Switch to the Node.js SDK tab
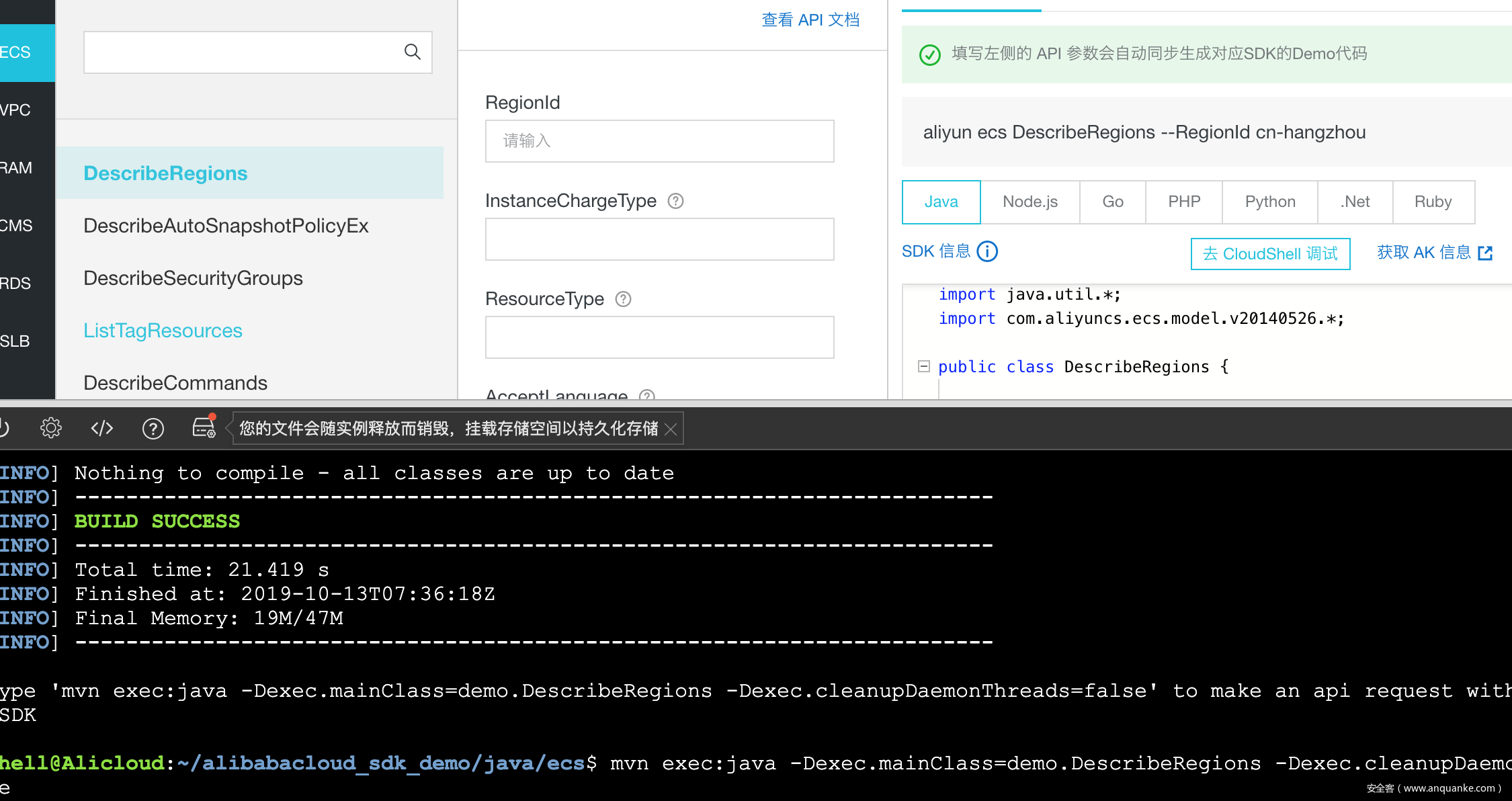The width and height of the screenshot is (1512, 801). [1030, 202]
